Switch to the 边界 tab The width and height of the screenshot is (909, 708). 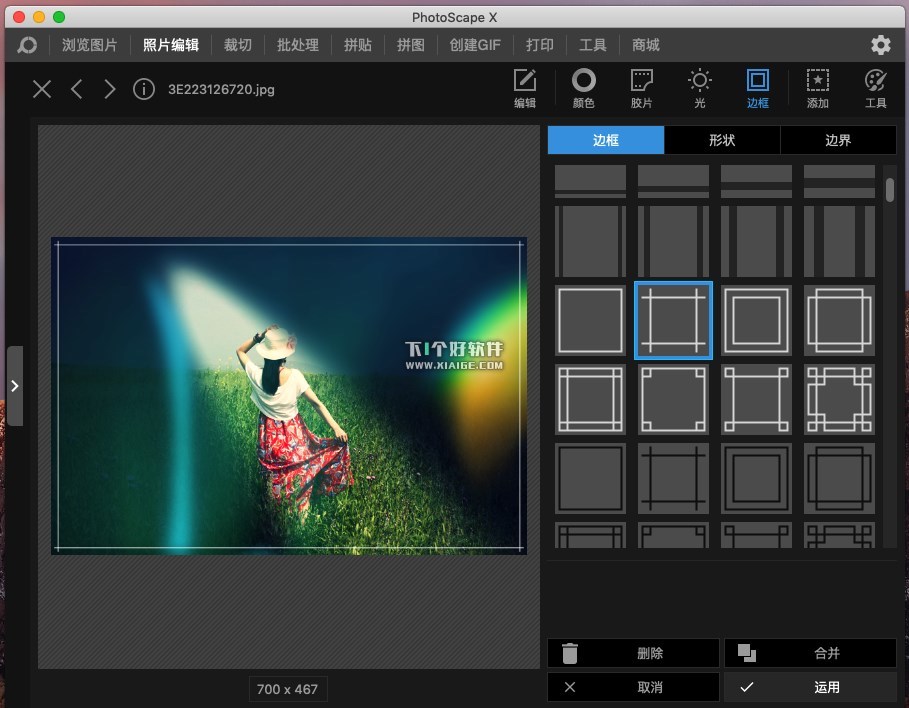(838, 140)
